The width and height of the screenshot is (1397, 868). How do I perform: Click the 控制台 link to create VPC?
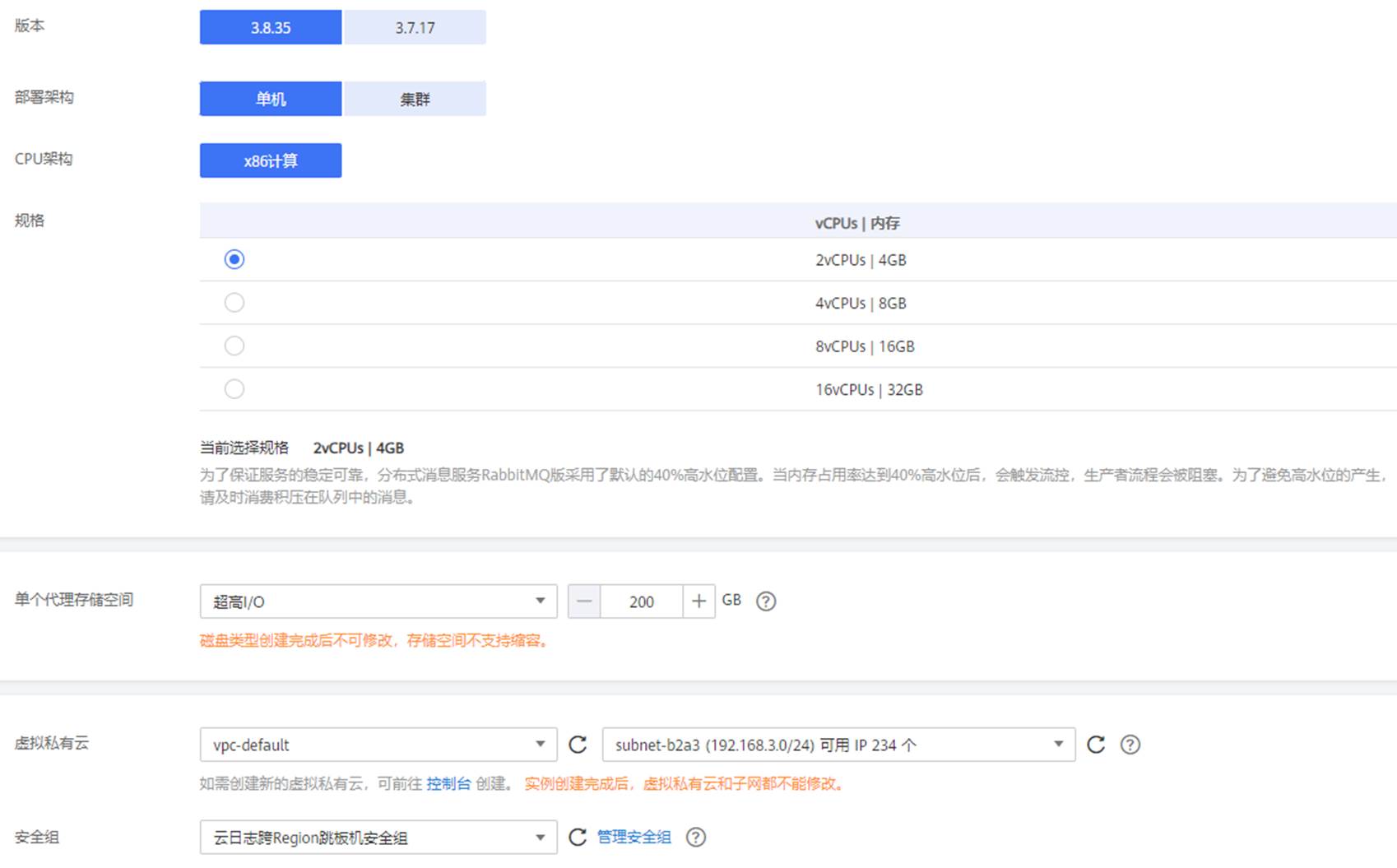click(x=448, y=783)
